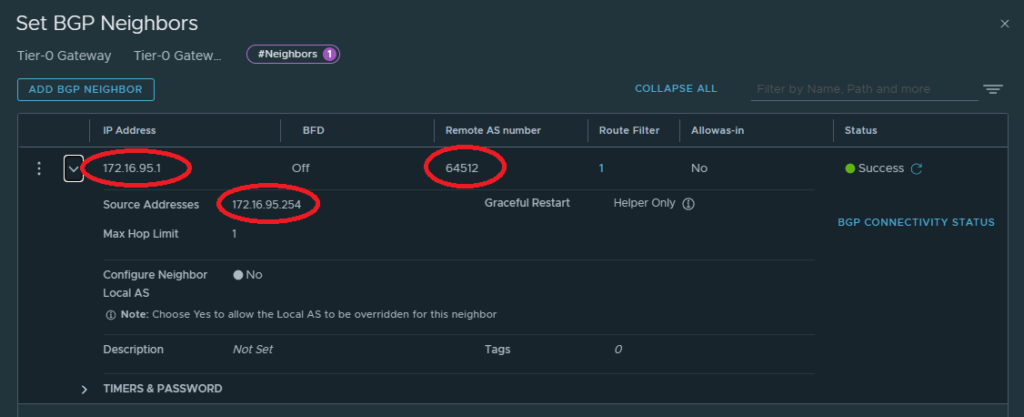Expand the TIMERS & PASSWORD section
1024x417 pixels.
tap(85, 389)
